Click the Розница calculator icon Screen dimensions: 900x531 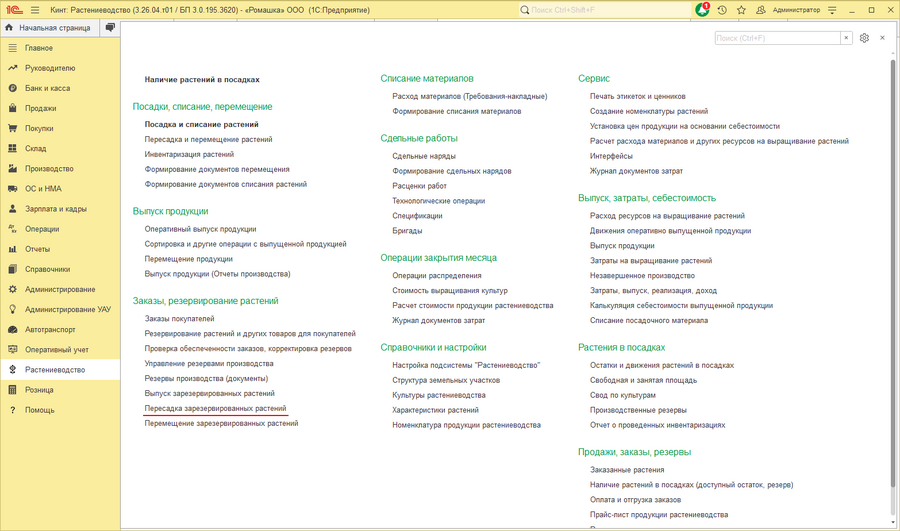click(x=13, y=390)
